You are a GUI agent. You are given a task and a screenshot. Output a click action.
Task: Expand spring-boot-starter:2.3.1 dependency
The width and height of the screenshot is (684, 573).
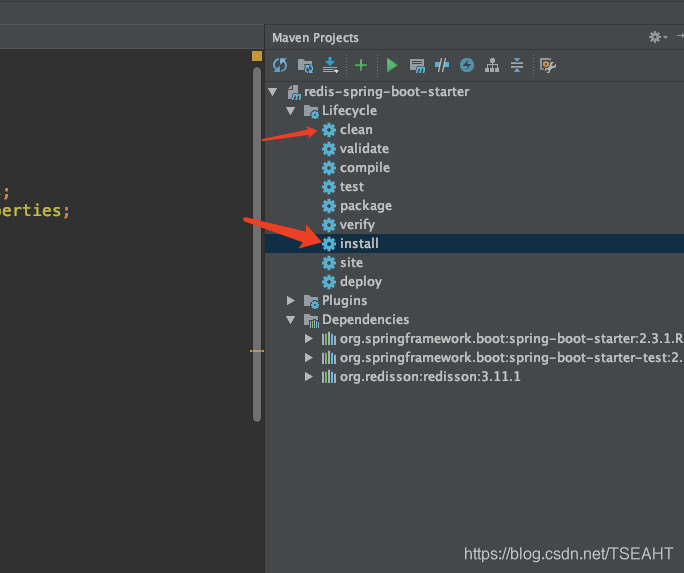[x=308, y=338]
